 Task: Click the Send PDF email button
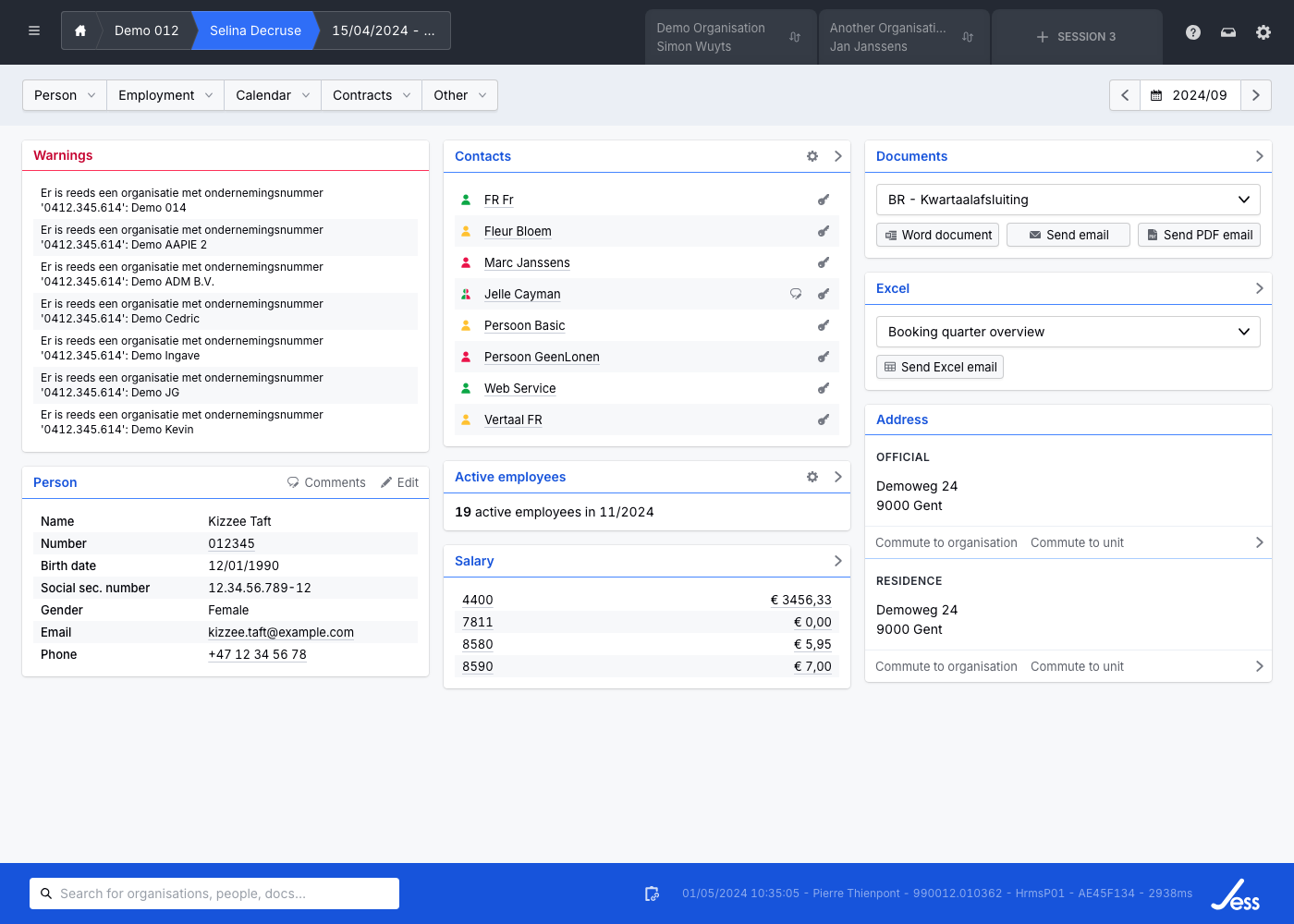tap(1199, 235)
